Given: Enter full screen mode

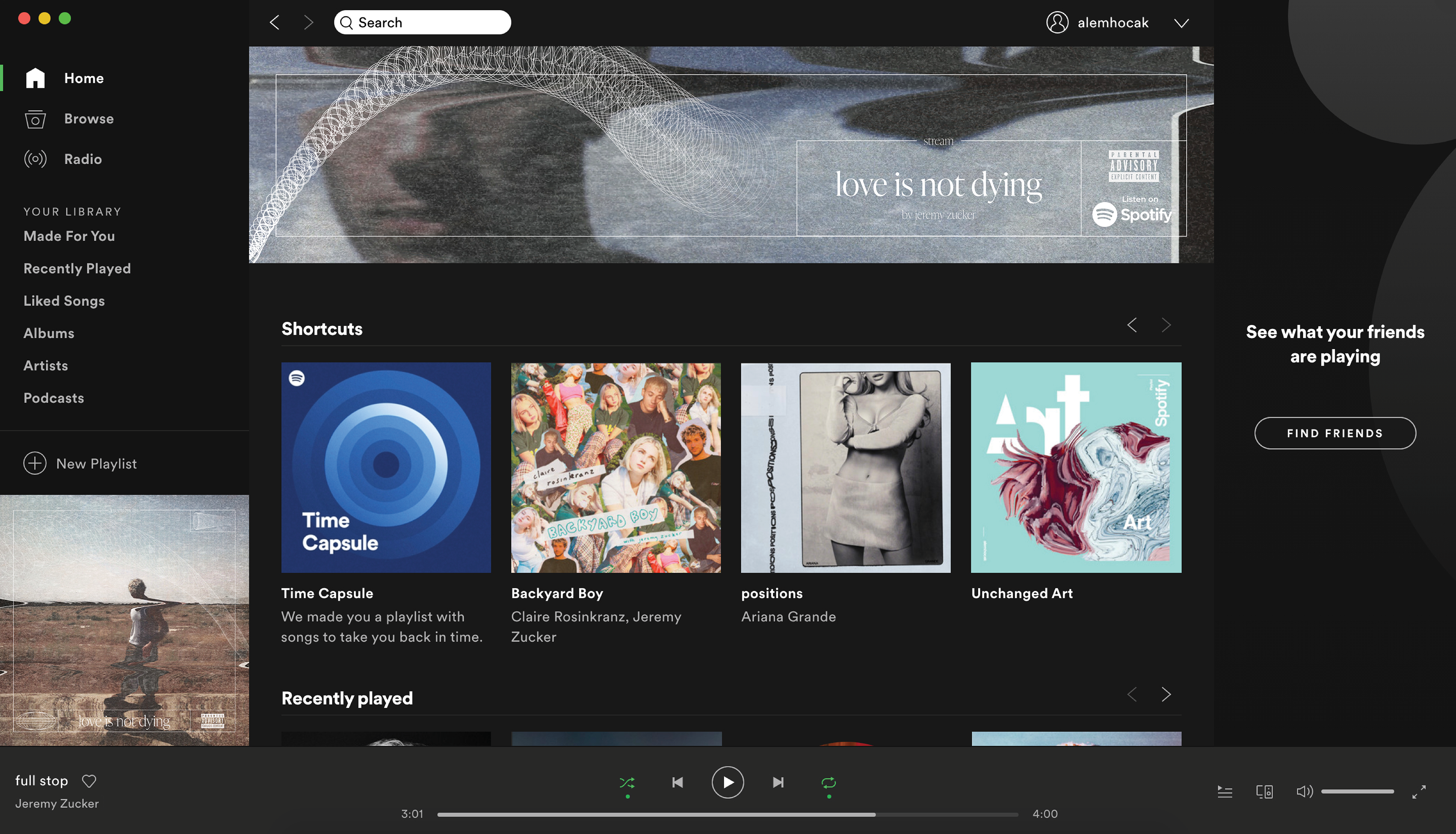Looking at the screenshot, I should 1419,792.
